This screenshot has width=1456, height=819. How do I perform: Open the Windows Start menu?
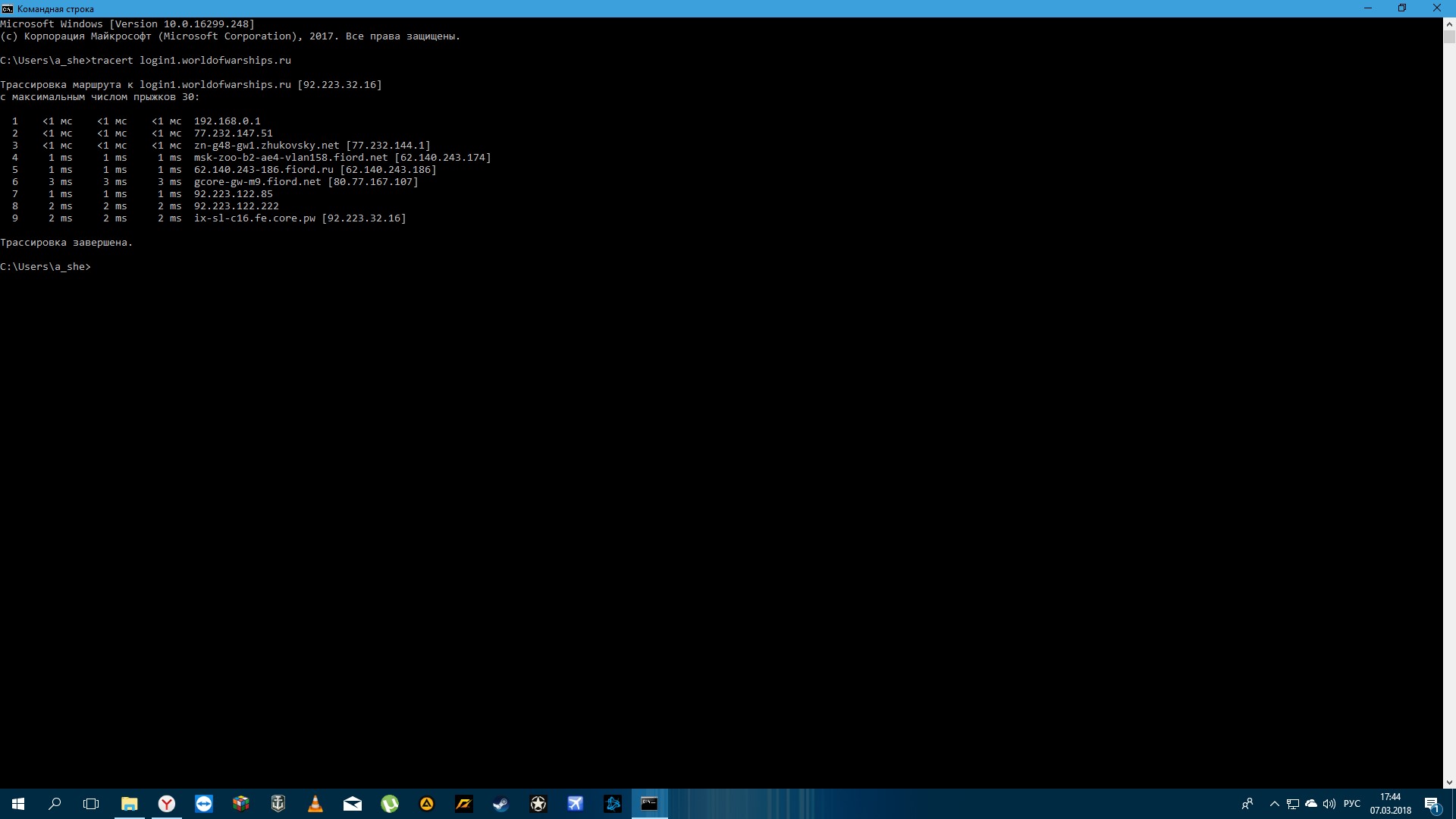tap(18, 804)
